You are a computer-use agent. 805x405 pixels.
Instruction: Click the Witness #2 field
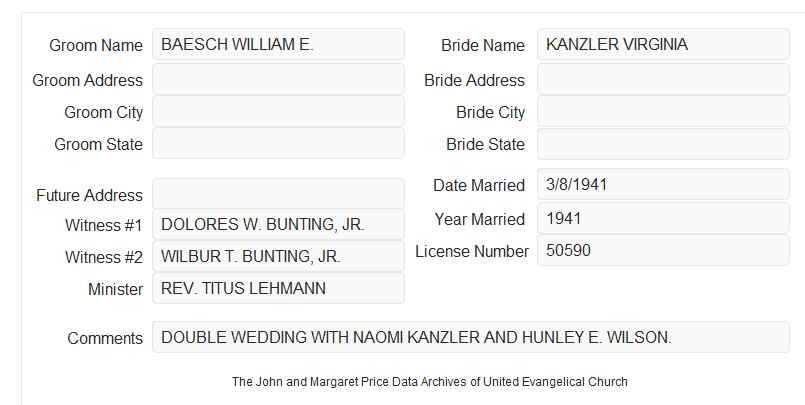coord(278,256)
